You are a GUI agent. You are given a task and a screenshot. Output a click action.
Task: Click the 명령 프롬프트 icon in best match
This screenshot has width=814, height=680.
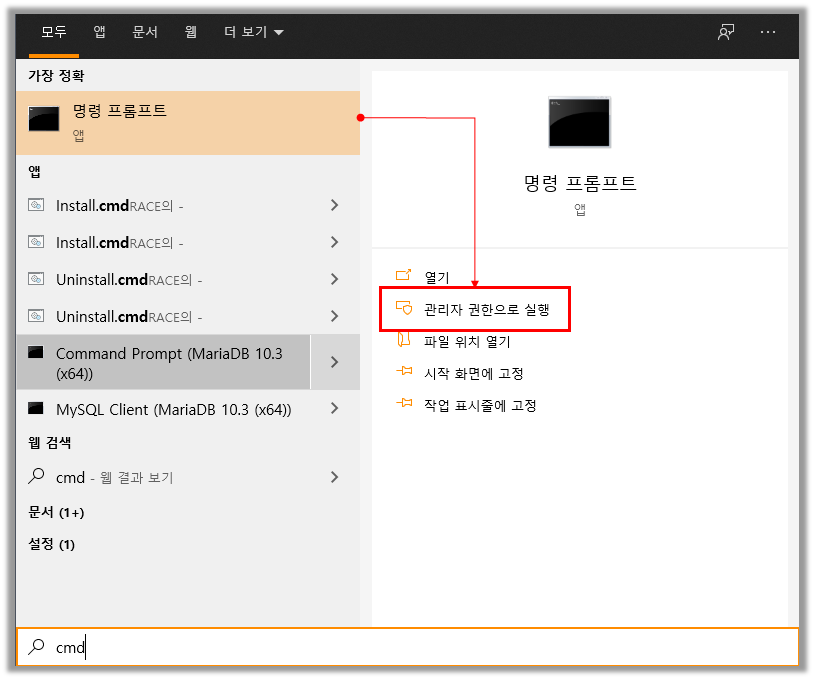(44, 118)
